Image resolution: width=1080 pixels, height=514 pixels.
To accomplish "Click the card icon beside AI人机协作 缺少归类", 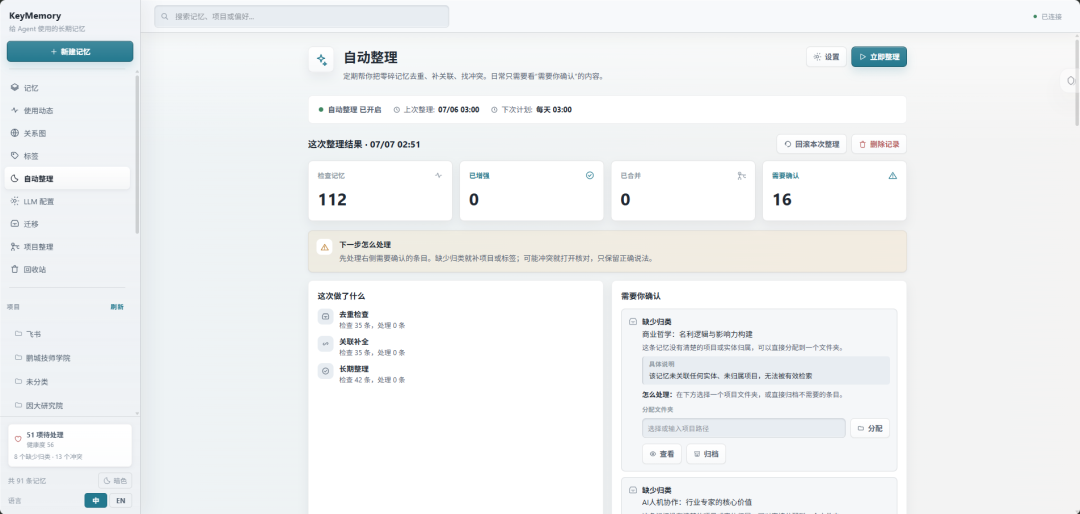I will coord(632,491).
